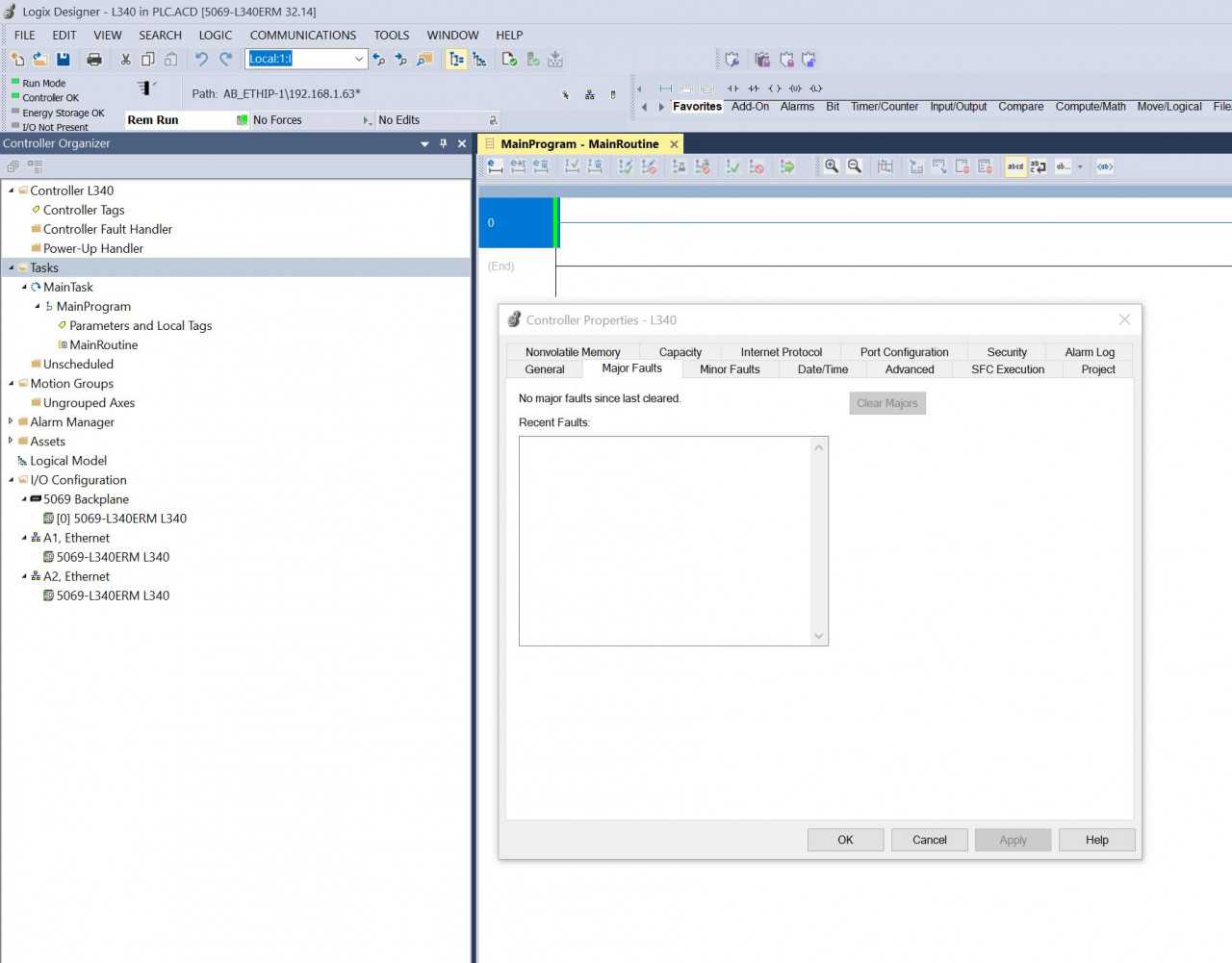The width and height of the screenshot is (1232, 963).
Task: Redo the last undone action
Action: (226, 60)
